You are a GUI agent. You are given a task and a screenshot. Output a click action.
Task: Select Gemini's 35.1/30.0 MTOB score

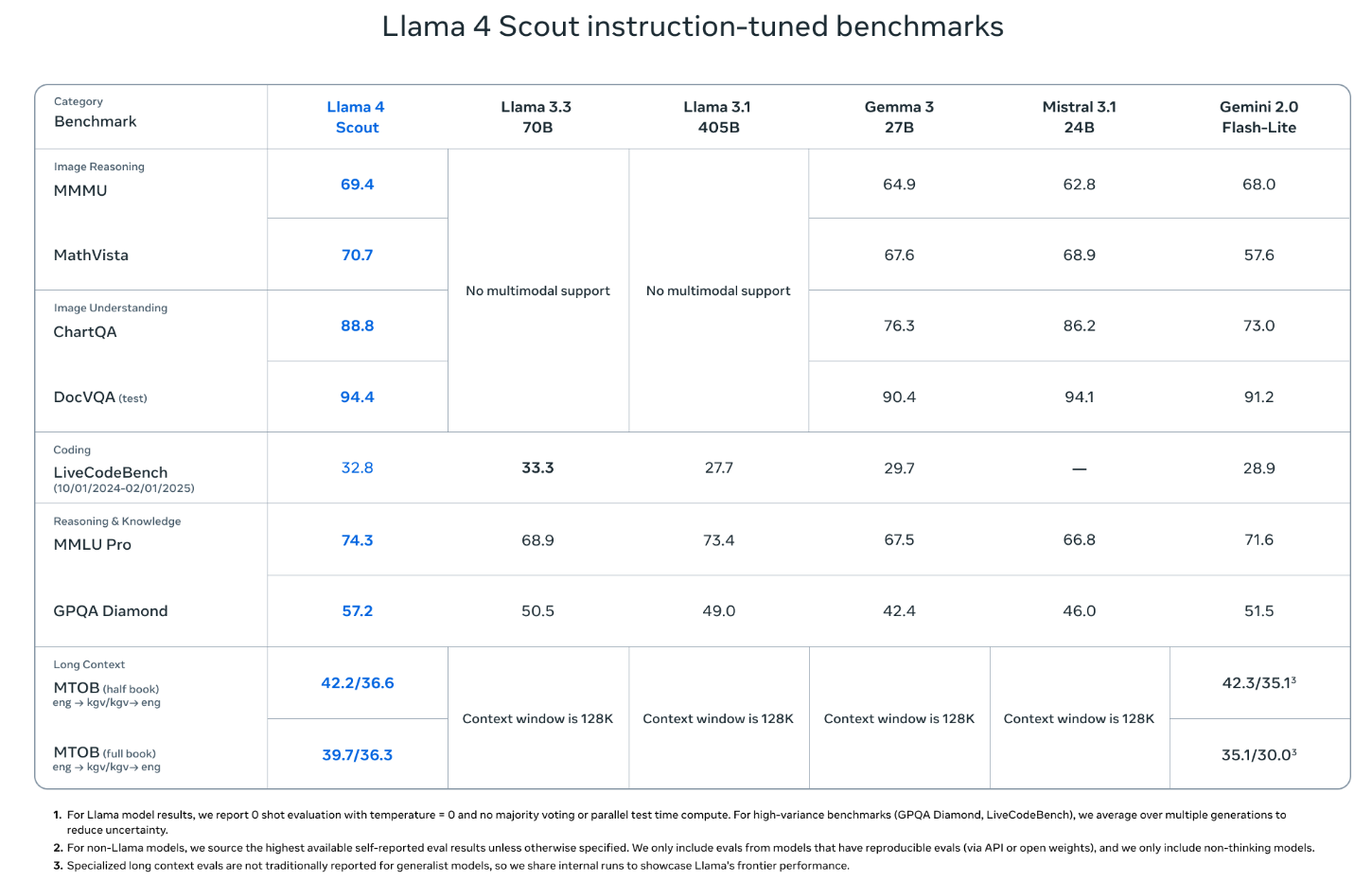1258,755
